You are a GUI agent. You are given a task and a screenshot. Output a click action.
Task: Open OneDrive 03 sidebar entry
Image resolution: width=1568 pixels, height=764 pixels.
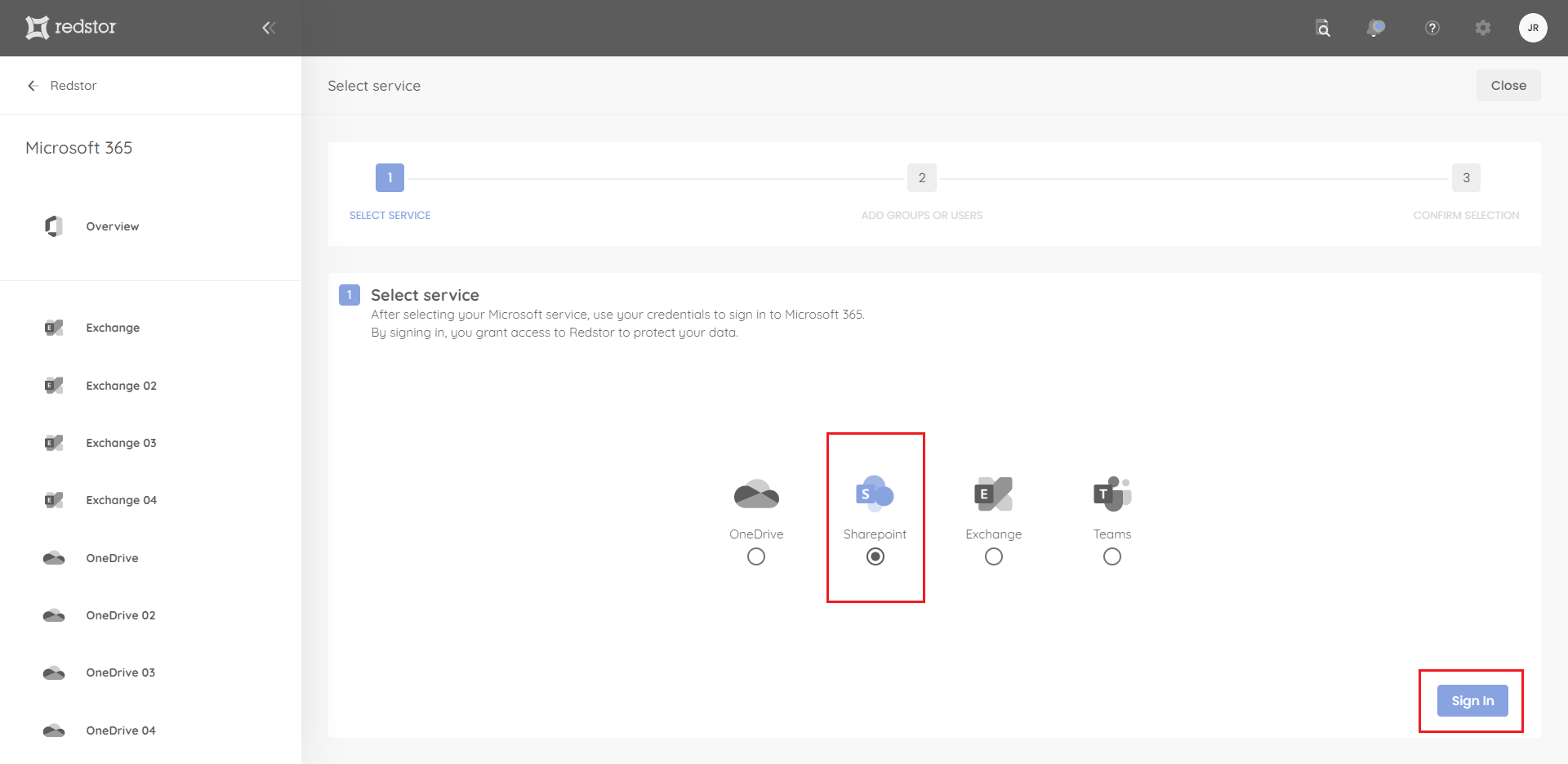point(121,672)
